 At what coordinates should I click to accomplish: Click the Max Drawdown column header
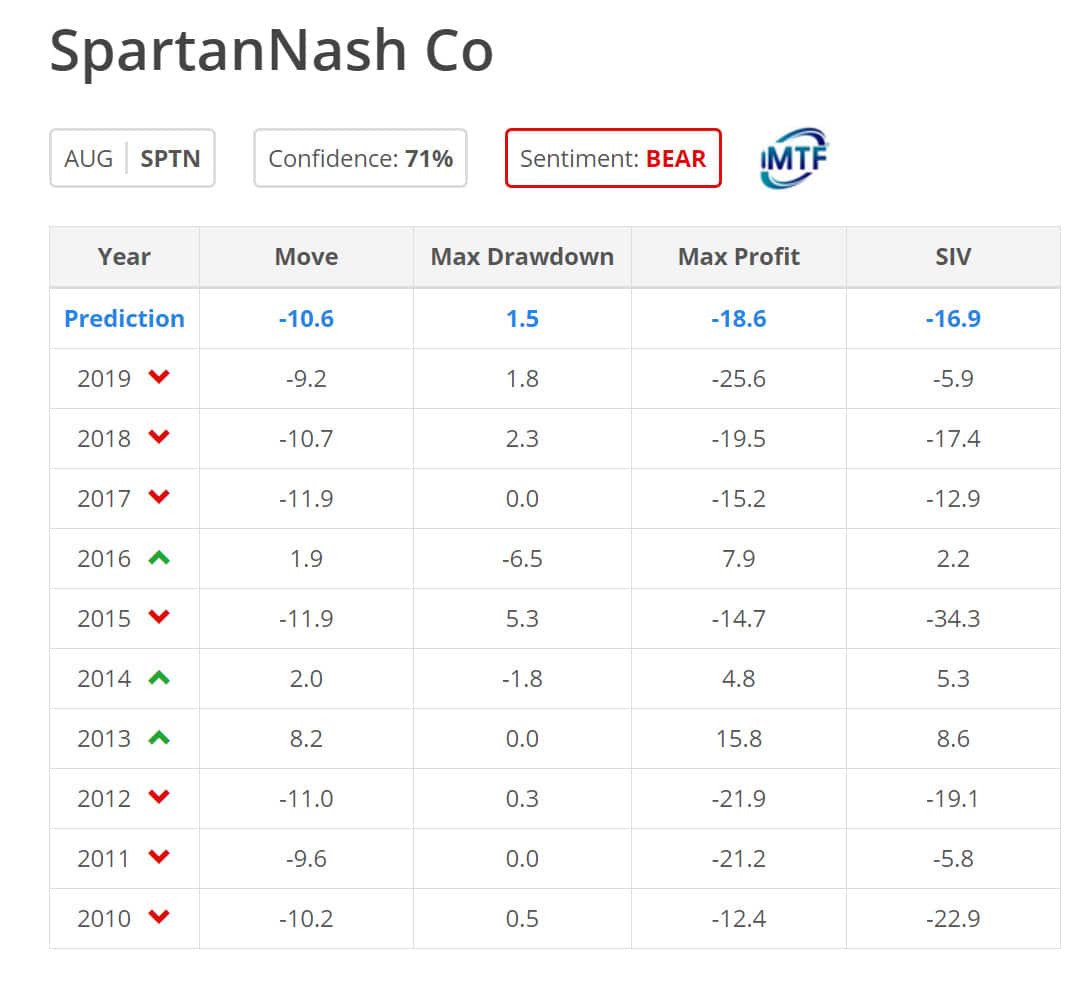click(x=522, y=257)
